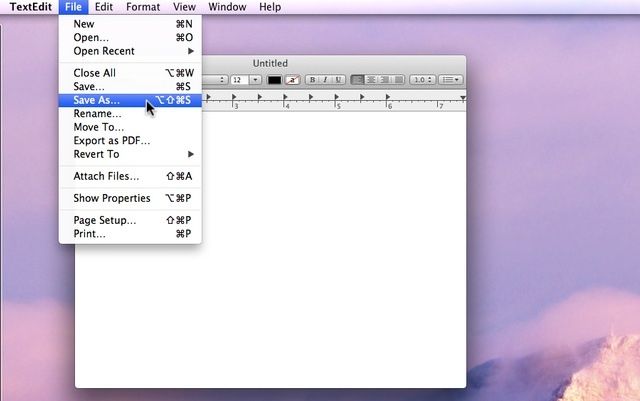The image size is (640, 401).
Task: Click Print… in the File menu
Action: coord(89,233)
